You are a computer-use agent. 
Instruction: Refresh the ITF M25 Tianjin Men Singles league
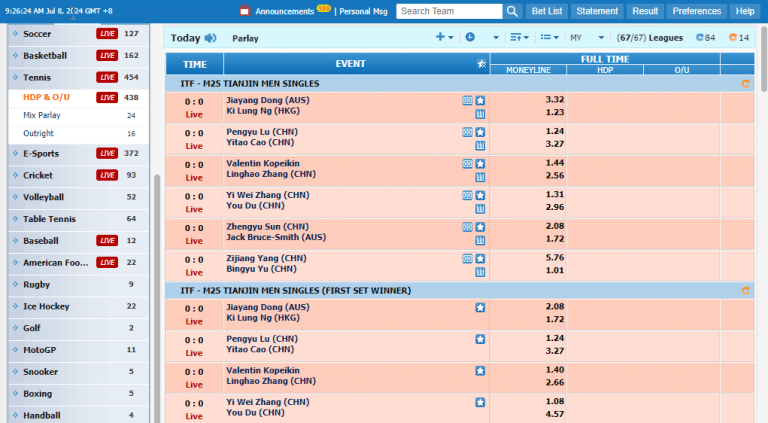745,84
